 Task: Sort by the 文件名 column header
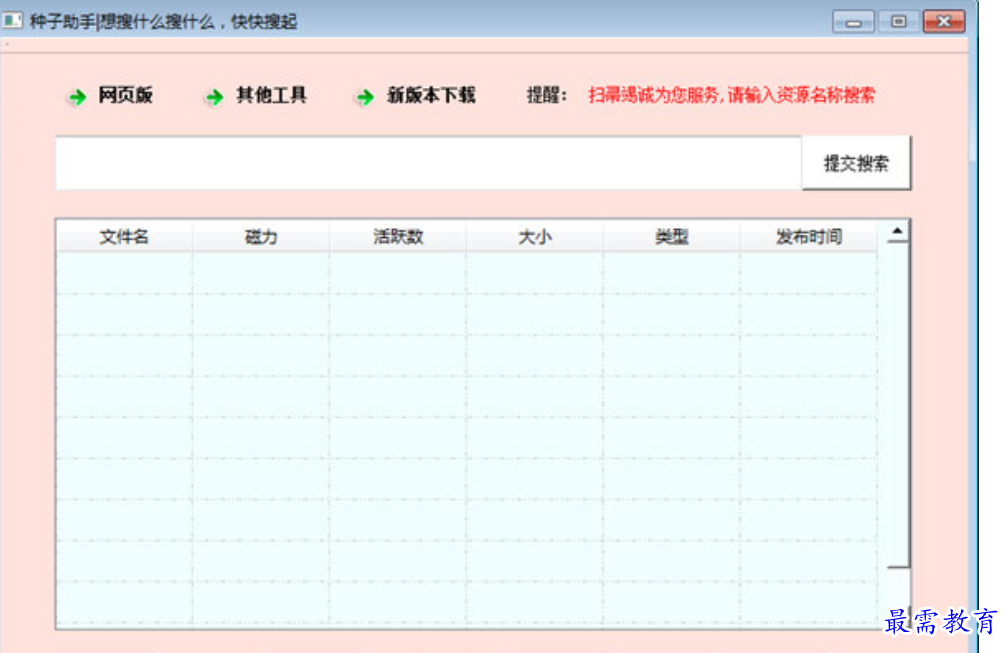[x=124, y=237]
